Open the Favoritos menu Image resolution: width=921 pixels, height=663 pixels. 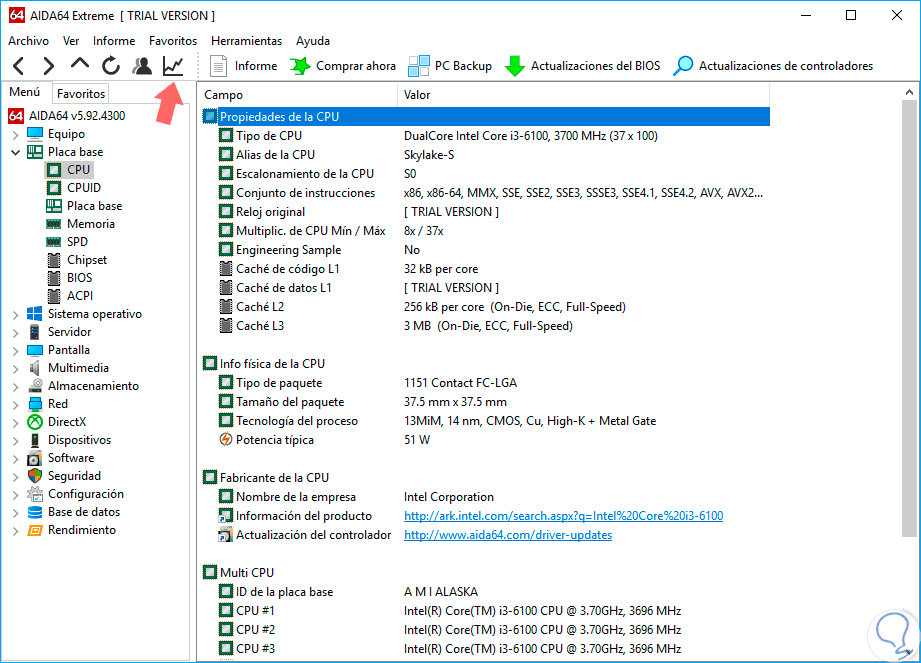(173, 41)
